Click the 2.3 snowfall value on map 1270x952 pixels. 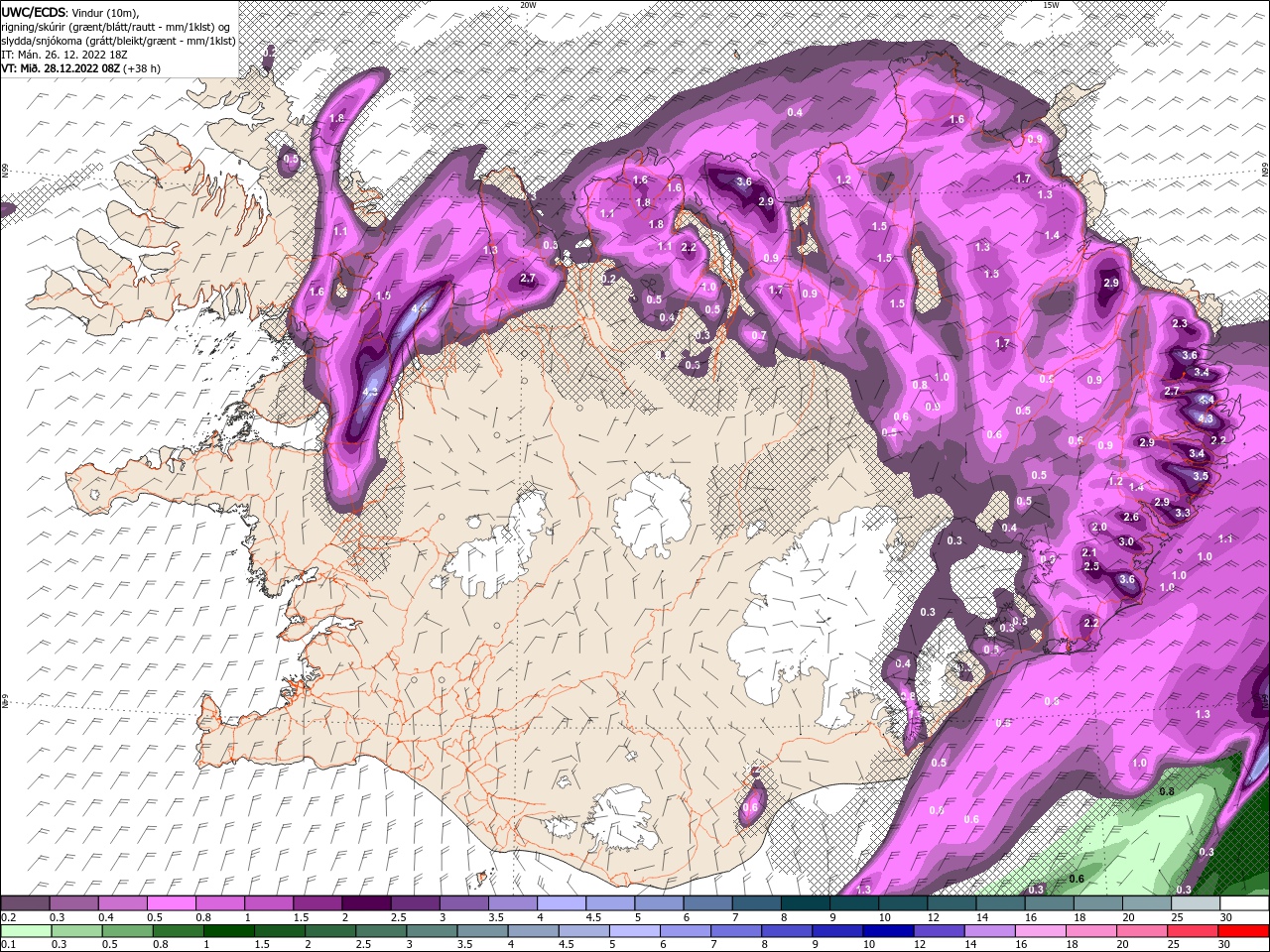[x=1180, y=323]
